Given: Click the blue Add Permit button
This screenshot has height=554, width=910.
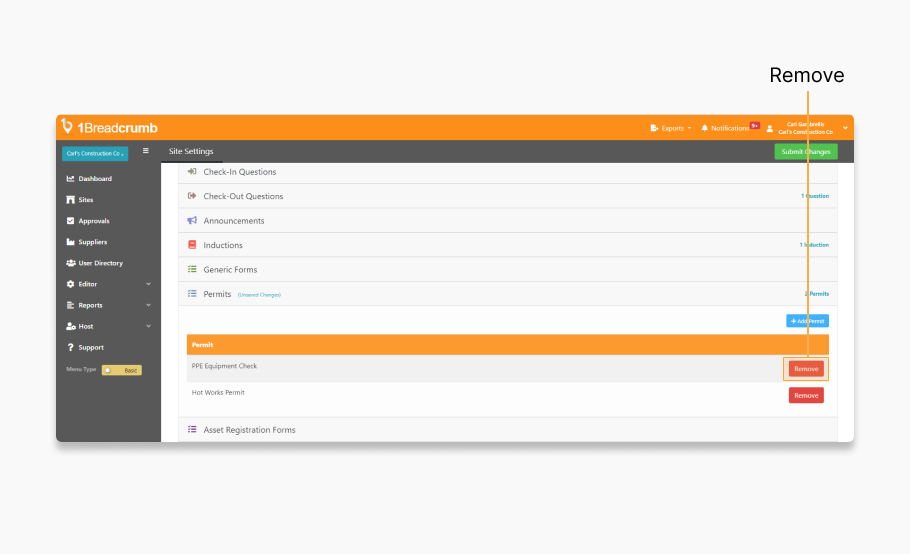Looking at the screenshot, I should tap(807, 321).
